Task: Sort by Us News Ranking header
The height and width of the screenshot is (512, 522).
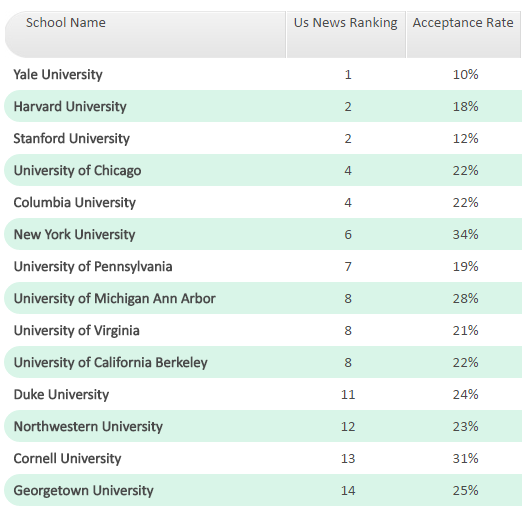Action: pos(346,34)
